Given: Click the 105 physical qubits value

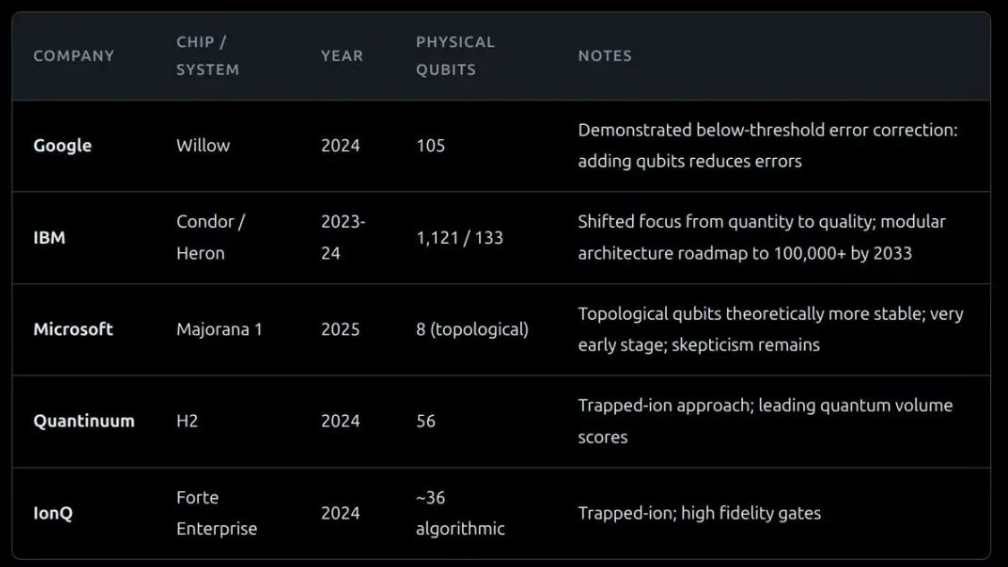Looking at the screenshot, I should coord(431,145).
